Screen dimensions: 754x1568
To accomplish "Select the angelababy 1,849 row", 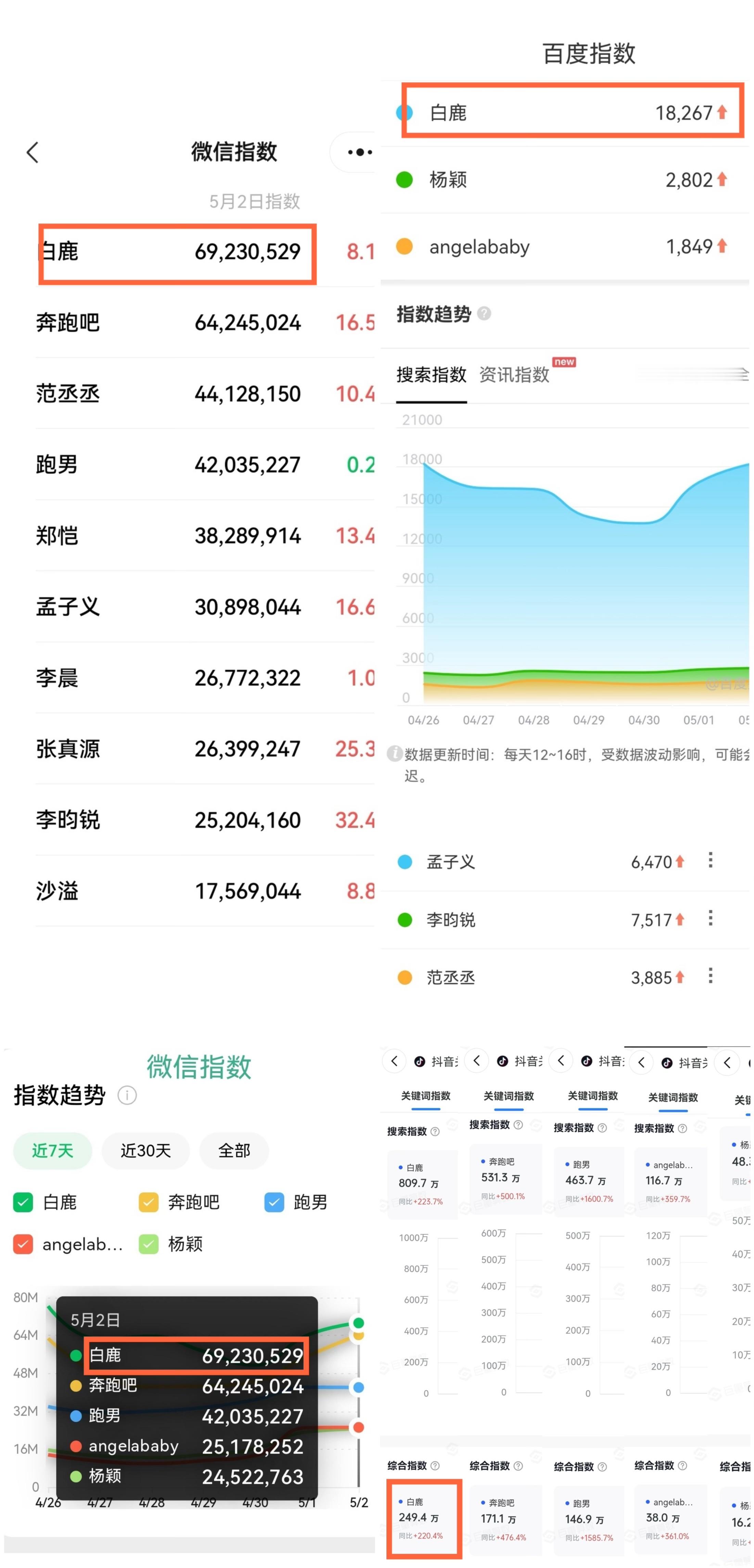I will click(x=565, y=247).
